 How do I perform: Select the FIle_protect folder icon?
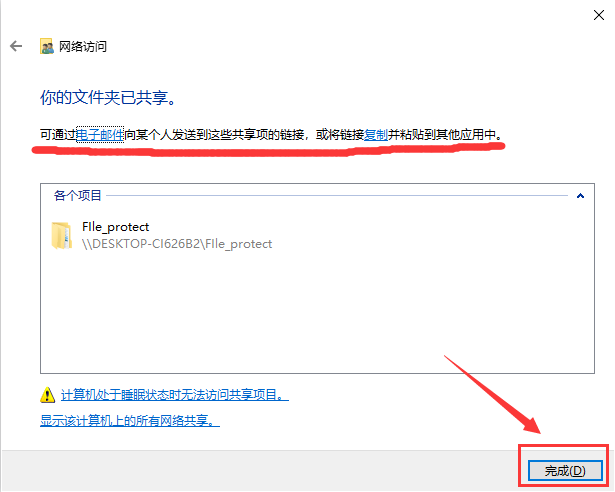[x=62, y=235]
